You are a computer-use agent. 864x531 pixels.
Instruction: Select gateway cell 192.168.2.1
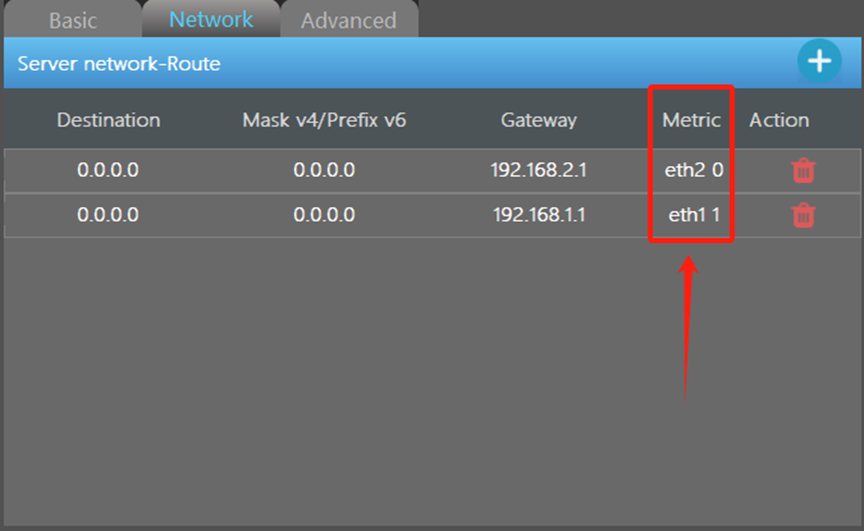(x=539, y=170)
